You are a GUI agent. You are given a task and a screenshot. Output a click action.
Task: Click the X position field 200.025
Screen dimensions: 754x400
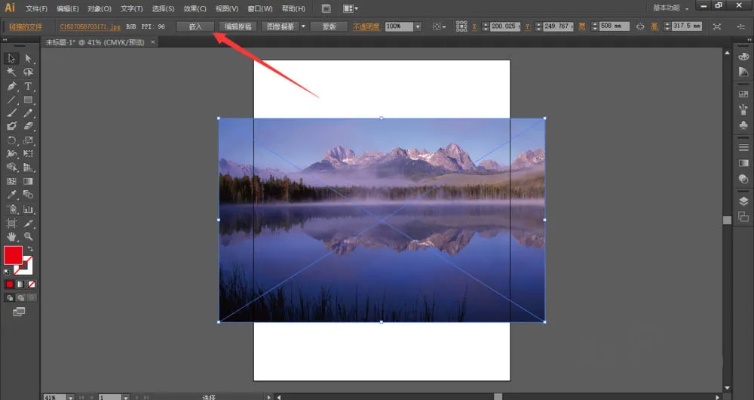pos(505,26)
